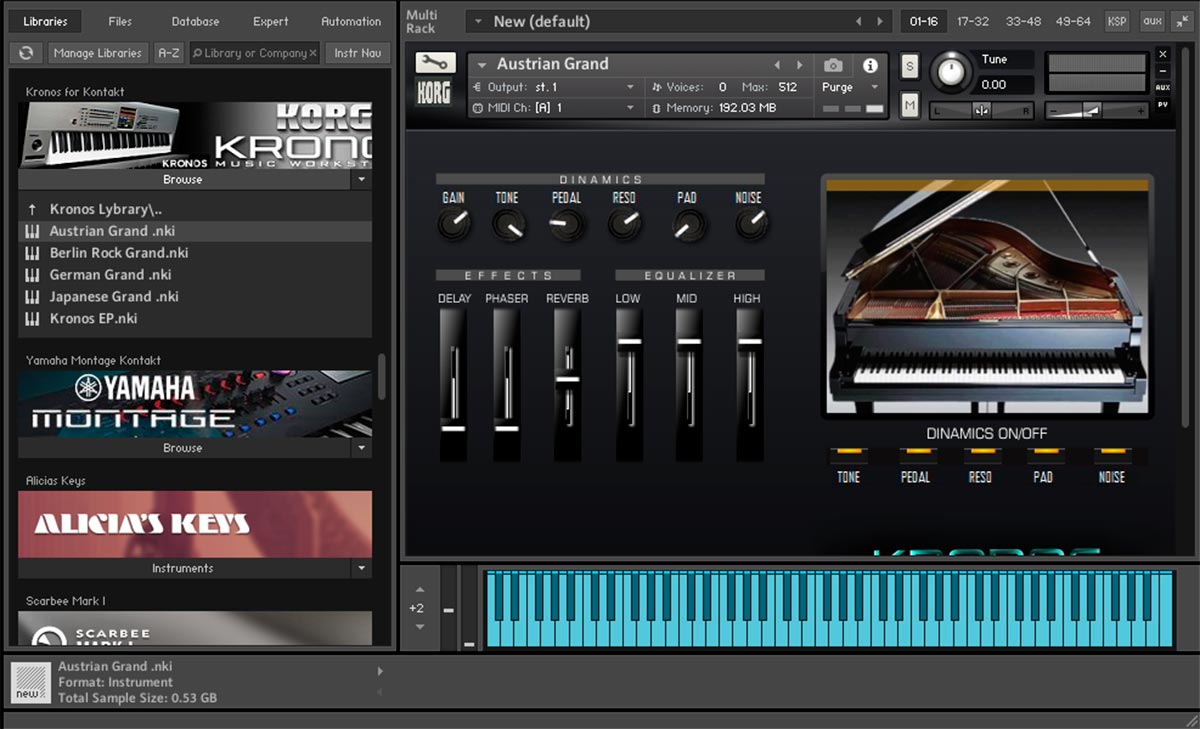Image resolution: width=1200 pixels, height=729 pixels.
Task: Click Browse under Yamaha Montage library
Action: tap(183, 448)
